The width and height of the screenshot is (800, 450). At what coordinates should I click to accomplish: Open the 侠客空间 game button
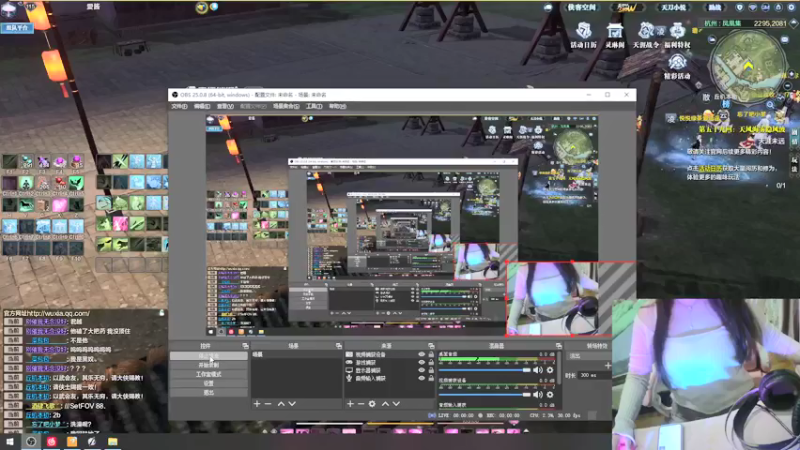pyautogui.click(x=581, y=8)
